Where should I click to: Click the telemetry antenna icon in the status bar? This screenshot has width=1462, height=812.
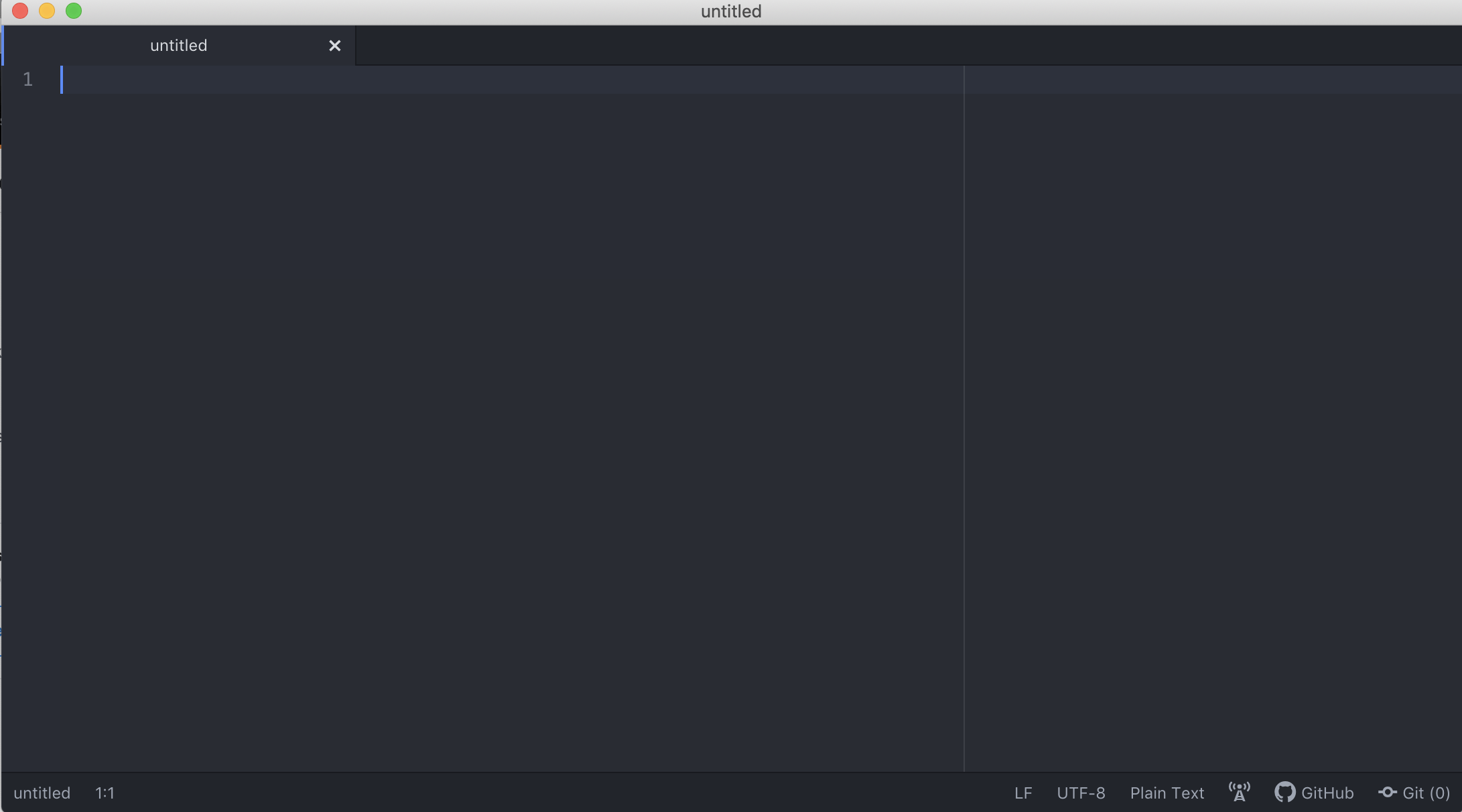pyautogui.click(x=1239, y=791)
